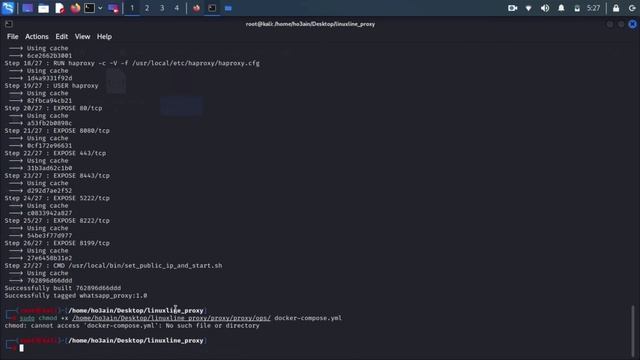Click the terminal prompt cursor at the bottom
This screenshot has width=640, height=360.
(x=22, y=348)
